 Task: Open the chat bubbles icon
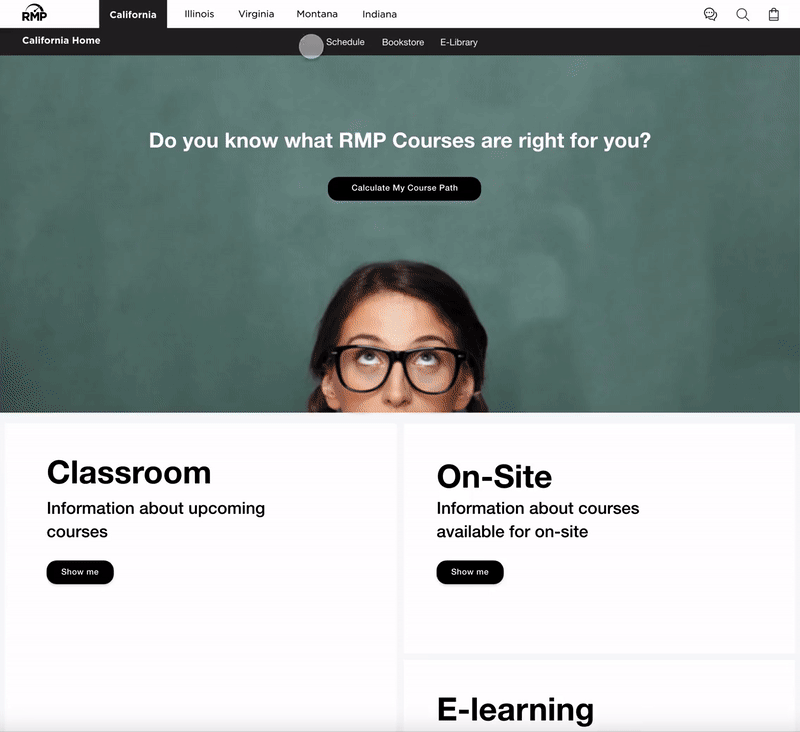click(710, 14)
